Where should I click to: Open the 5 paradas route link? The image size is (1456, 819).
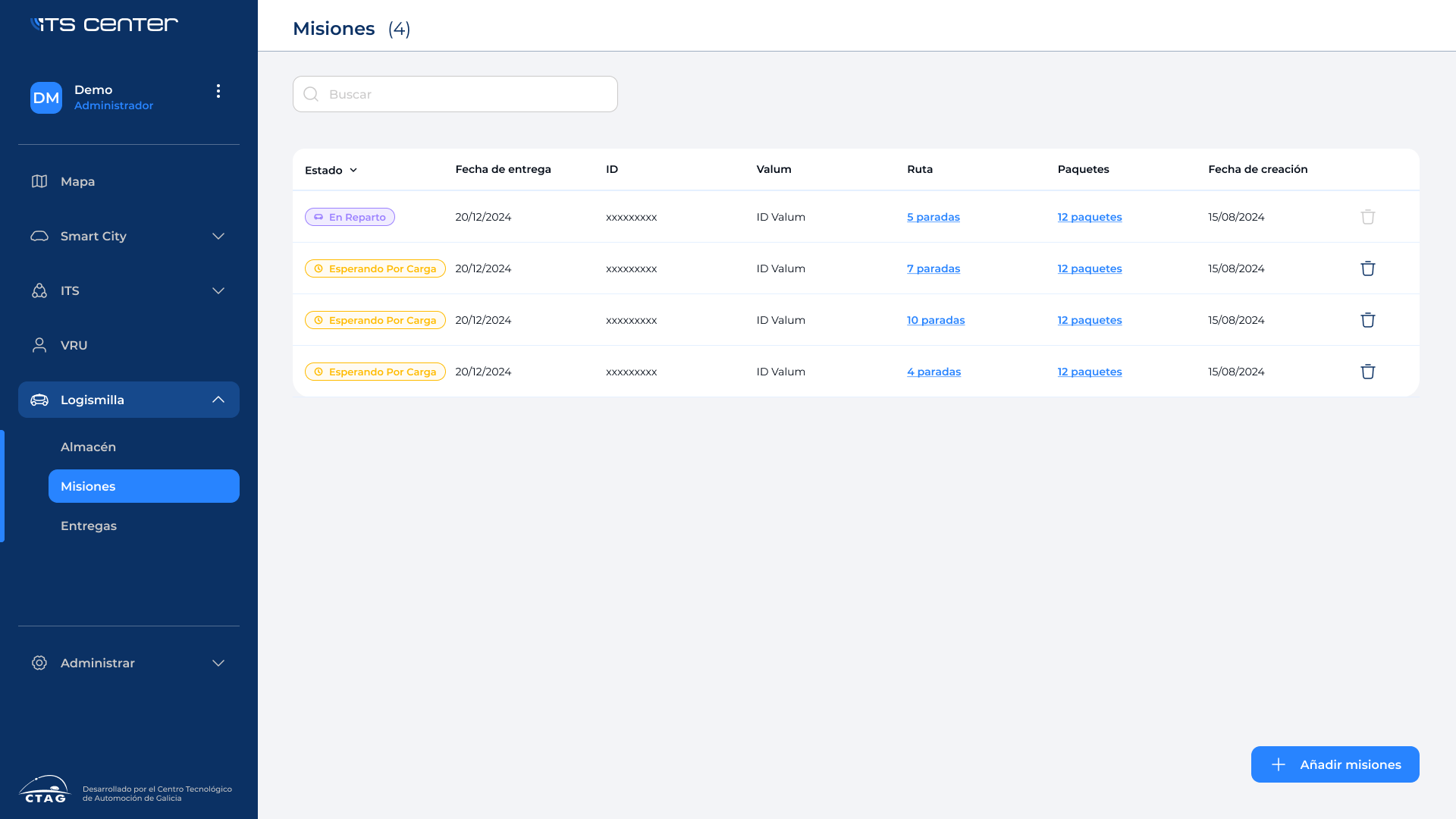pos(933,217)
